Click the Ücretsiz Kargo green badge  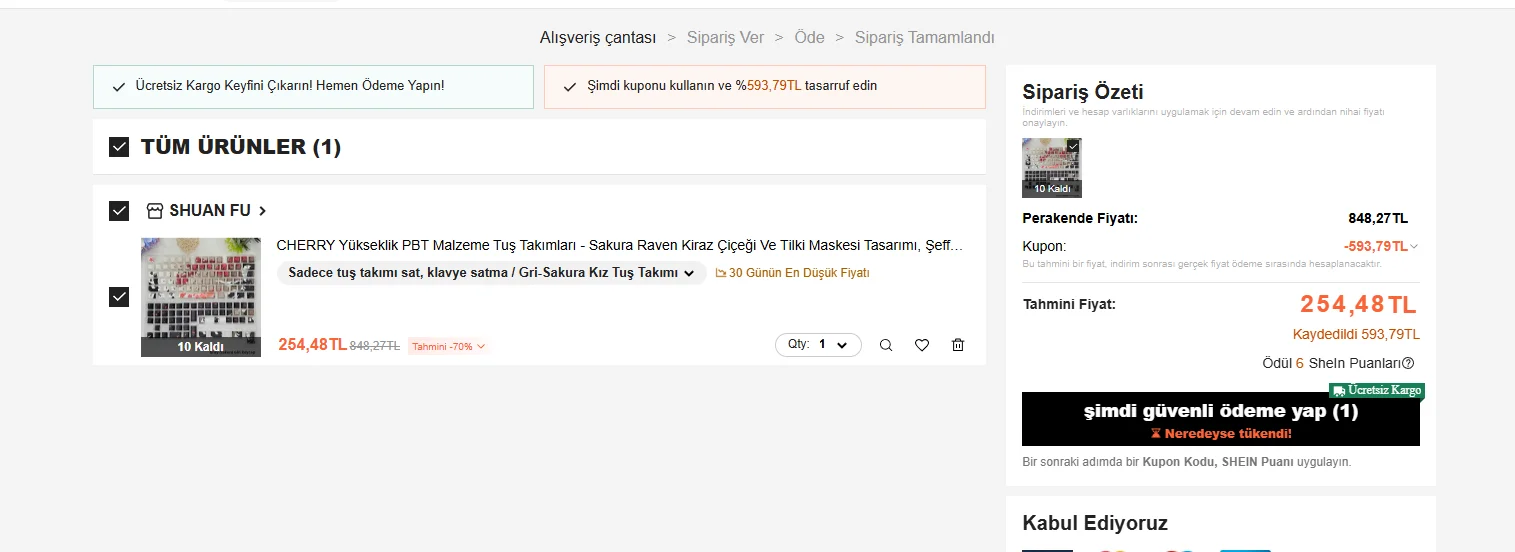coord(1376,390)
